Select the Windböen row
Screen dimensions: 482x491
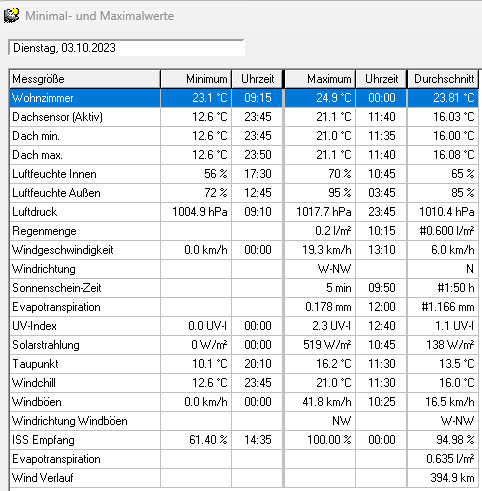(244, 402)
